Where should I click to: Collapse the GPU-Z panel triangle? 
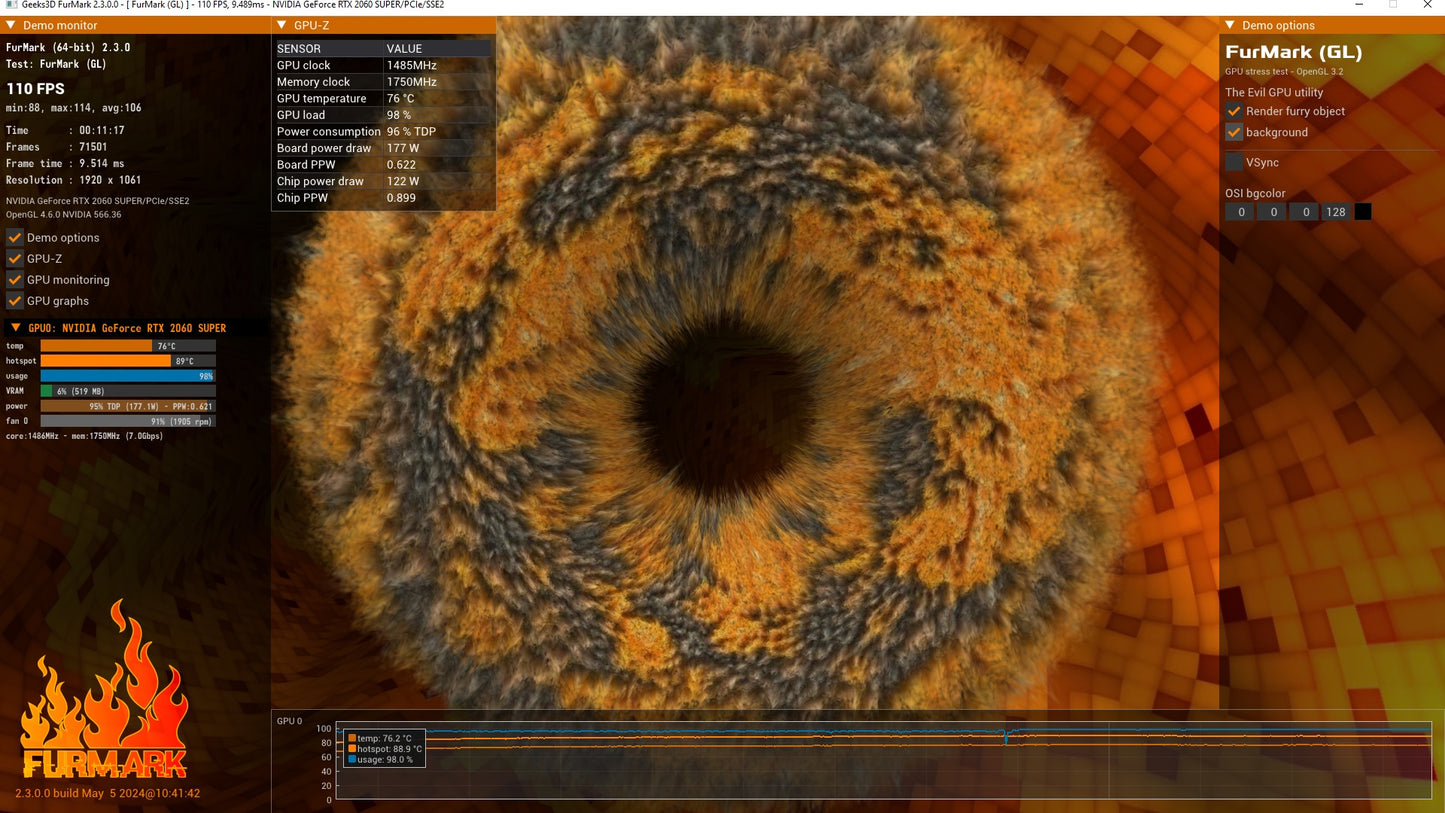(x=282, y=25)
